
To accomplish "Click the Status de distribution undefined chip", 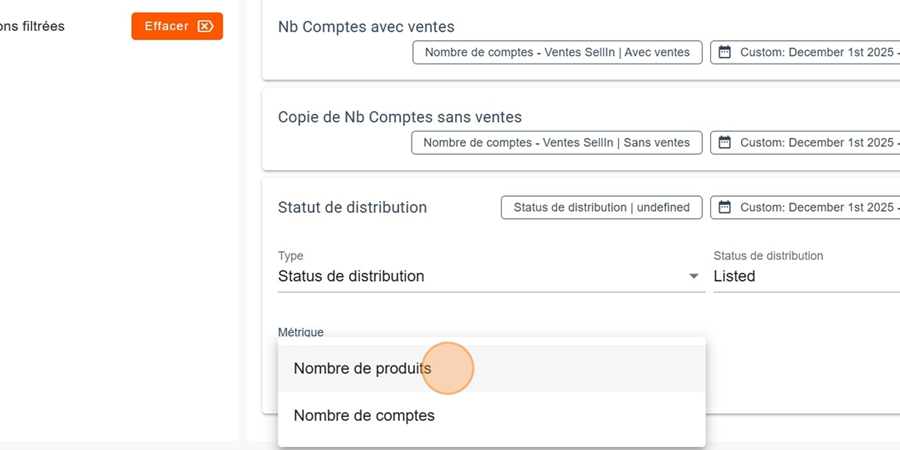I will pyautogui.click(x=601, y=208).
